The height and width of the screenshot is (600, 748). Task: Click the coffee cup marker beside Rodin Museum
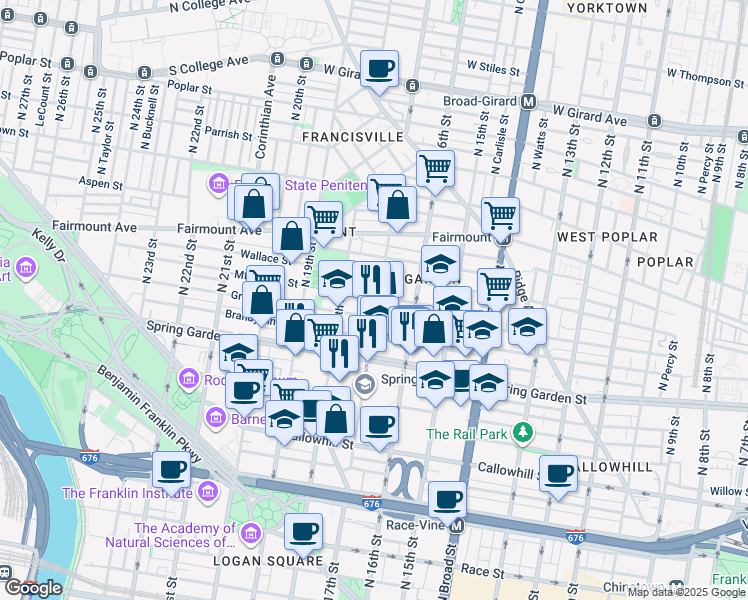click(244, 392)
